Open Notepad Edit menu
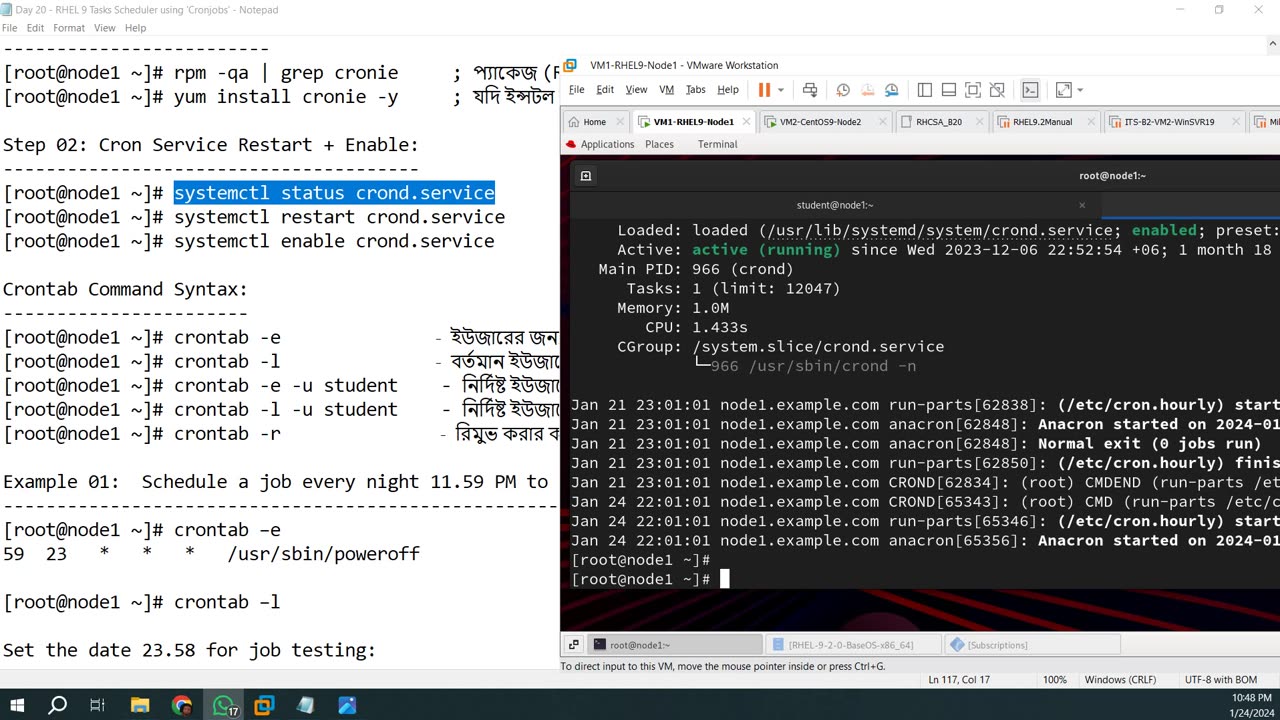Image resolution: width=1280 pixels, height=720 pixels. tap(35, 28)
